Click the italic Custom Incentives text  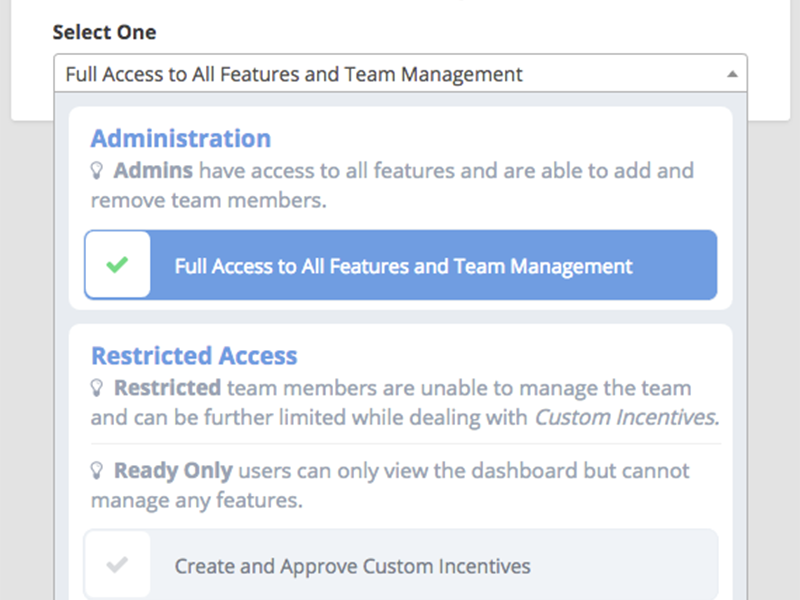tap(626, 416)
